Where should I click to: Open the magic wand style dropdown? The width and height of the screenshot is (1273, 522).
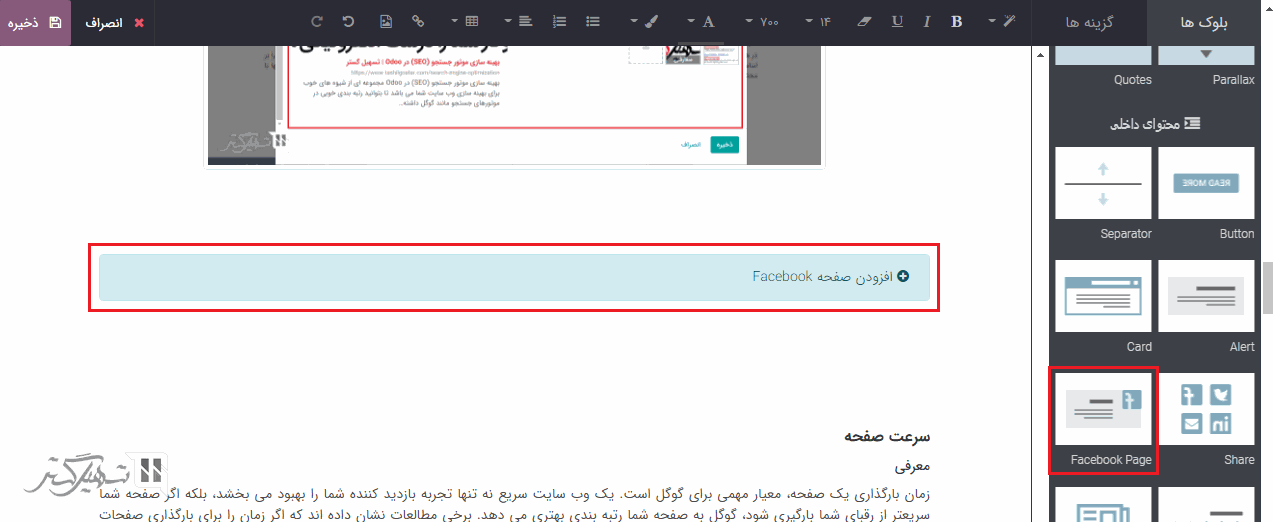click(x=1001, y=21)
